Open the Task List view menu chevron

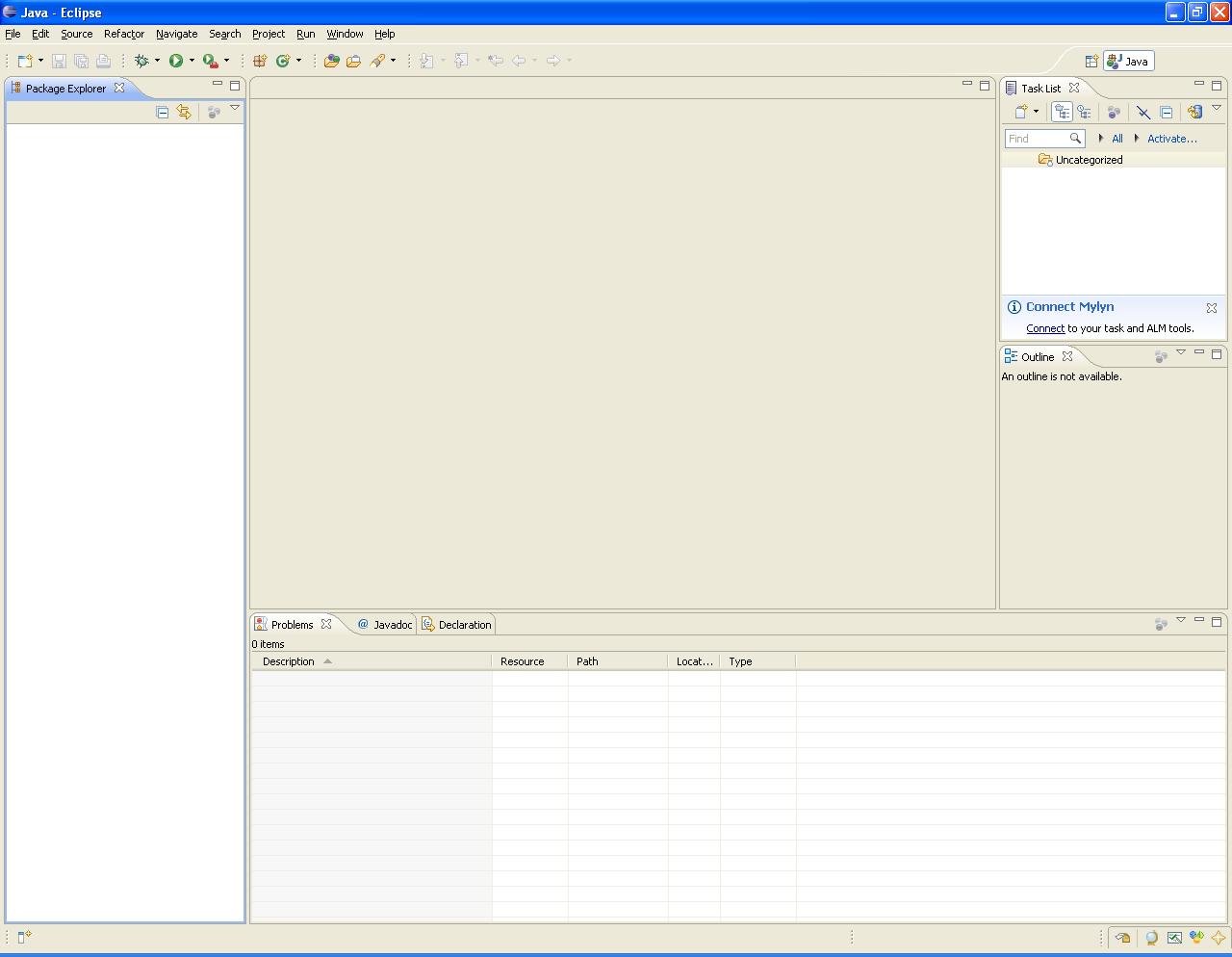tap(1219, 108)
